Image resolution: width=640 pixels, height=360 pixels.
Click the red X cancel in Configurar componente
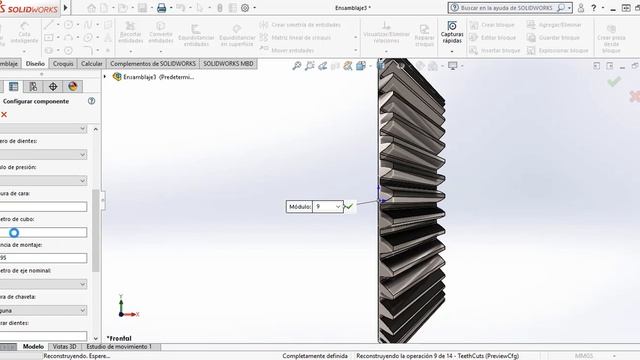(4, 115)
